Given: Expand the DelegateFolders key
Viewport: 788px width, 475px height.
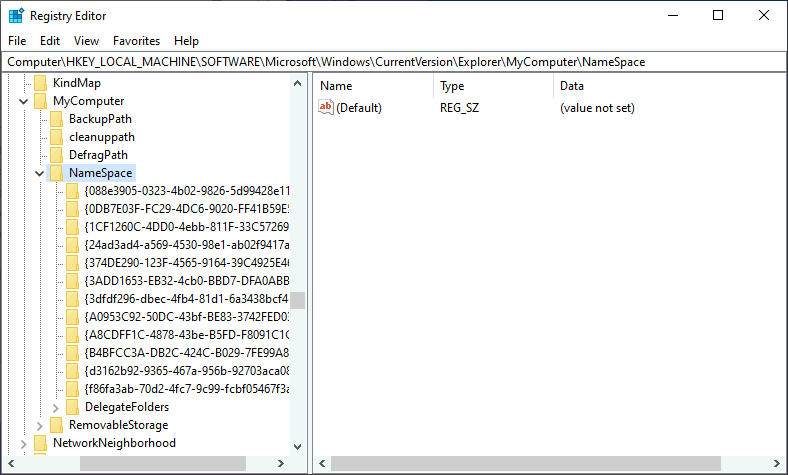Looking at the screenshot, I should 56,408.
